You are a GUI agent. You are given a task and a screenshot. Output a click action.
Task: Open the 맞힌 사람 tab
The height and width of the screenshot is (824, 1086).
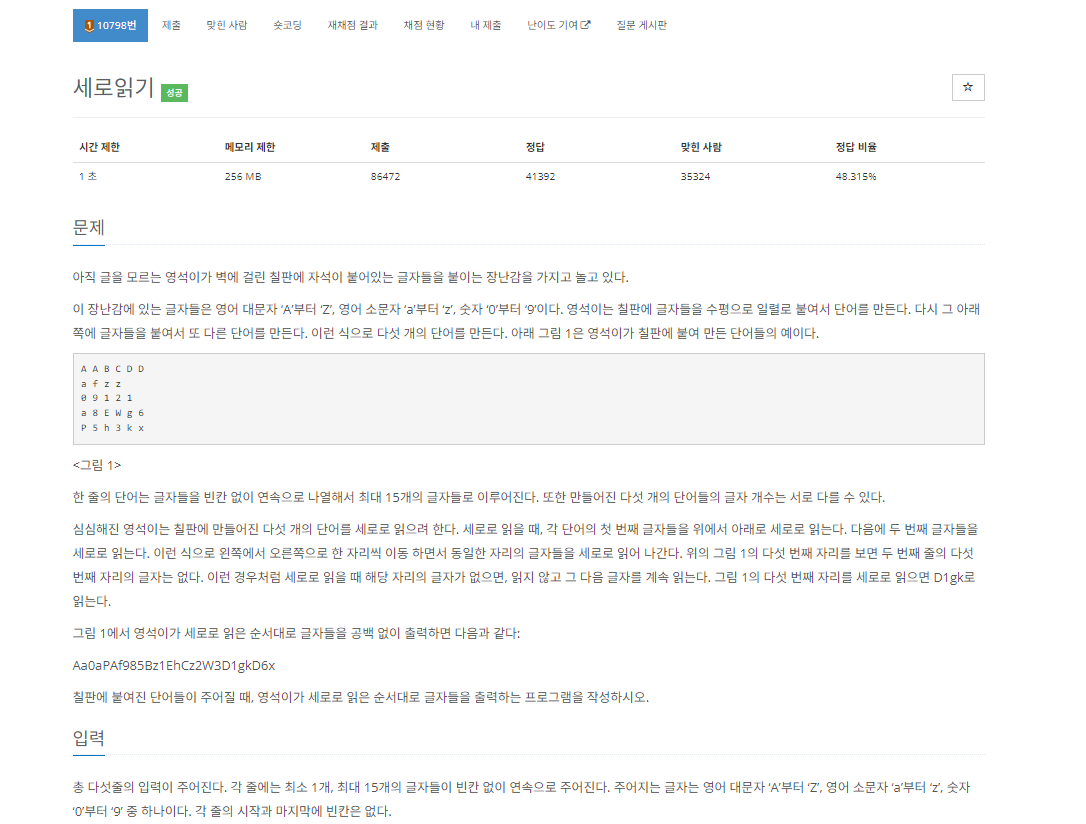coord(226,26)
